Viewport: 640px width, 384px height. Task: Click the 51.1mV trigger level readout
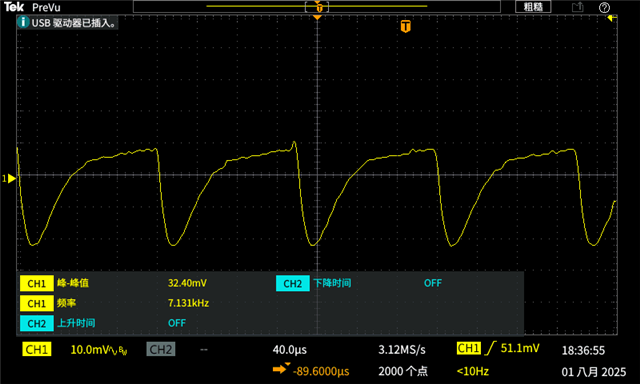point(520,348)
